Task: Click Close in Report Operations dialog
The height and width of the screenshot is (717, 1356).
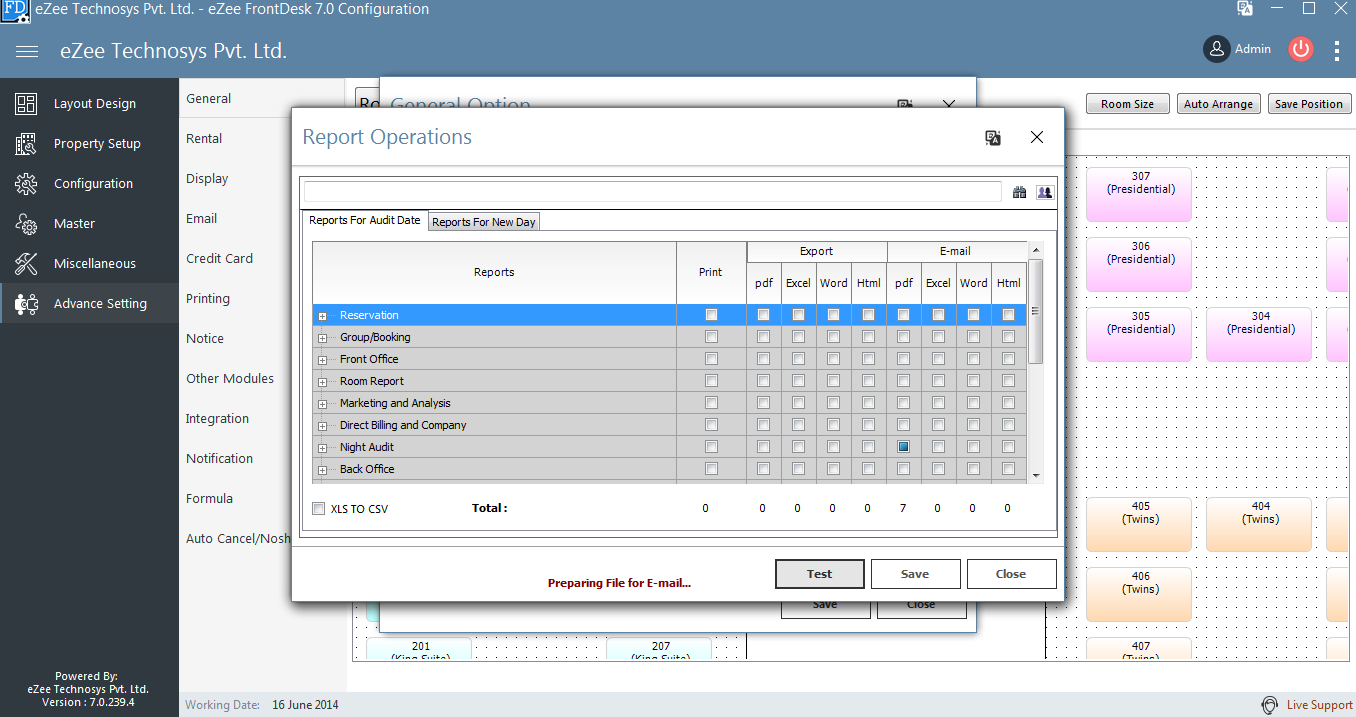Action: 1011,574
